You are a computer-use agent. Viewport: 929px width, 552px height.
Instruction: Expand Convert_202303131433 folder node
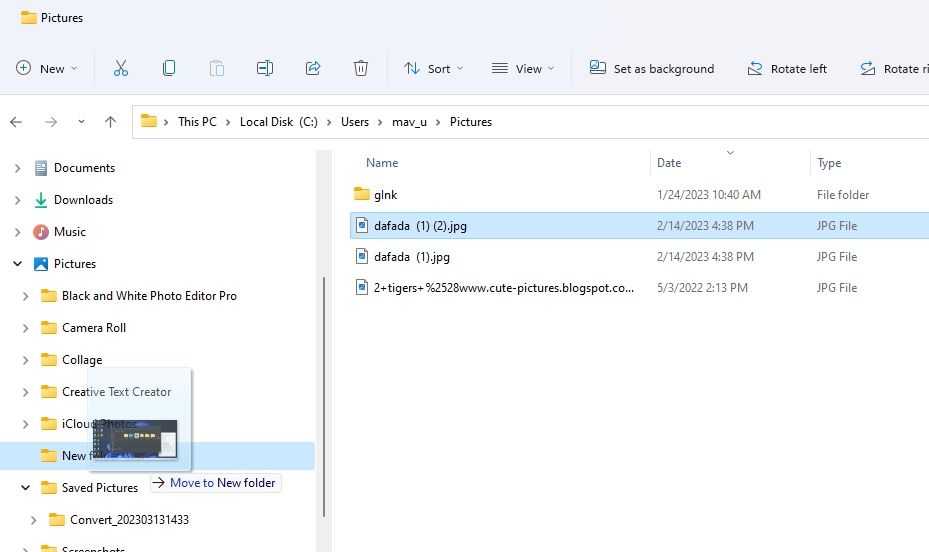click(x=34, y=520)
